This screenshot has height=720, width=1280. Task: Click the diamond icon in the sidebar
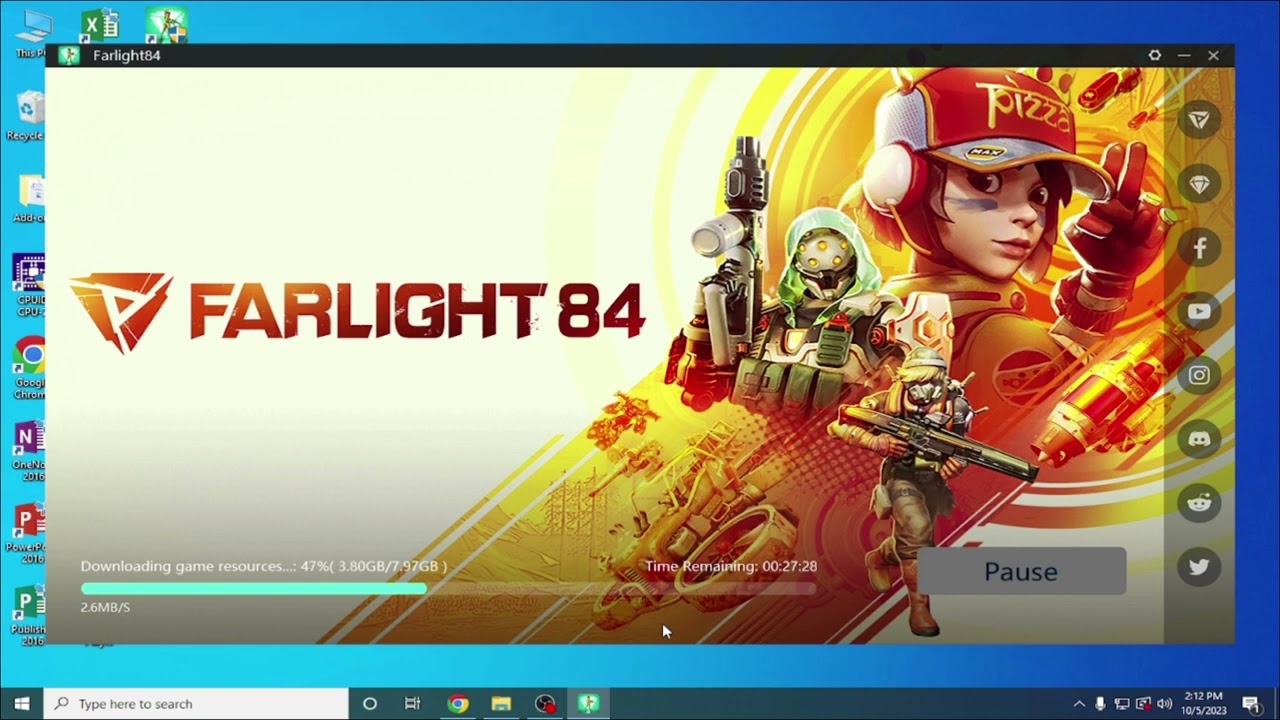pyautogui.click(x=1199, y=184)
